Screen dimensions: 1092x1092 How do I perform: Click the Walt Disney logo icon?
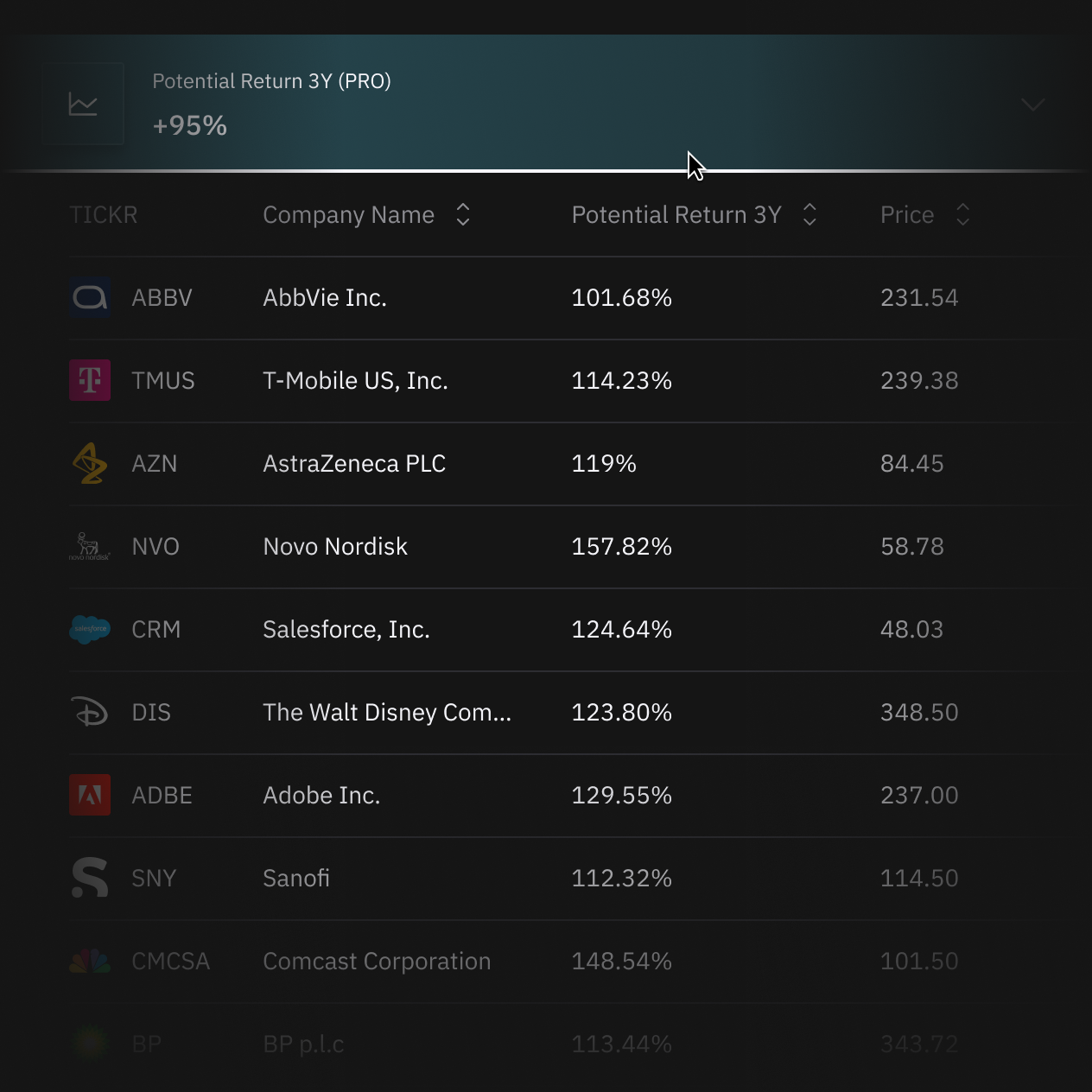(x=89, y=712)
